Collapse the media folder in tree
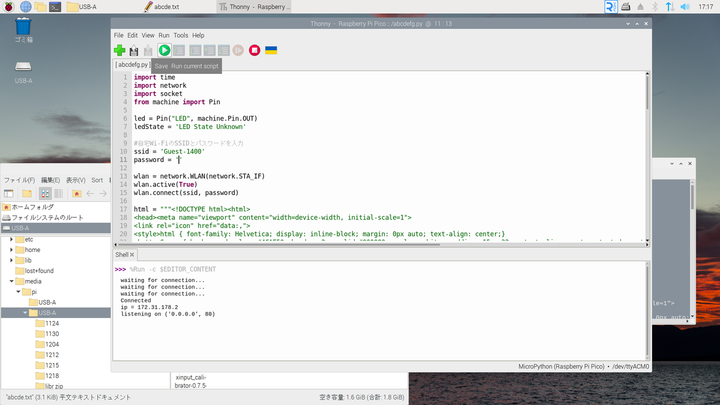This screenshot has width=720, height=405. pos(12,281)
